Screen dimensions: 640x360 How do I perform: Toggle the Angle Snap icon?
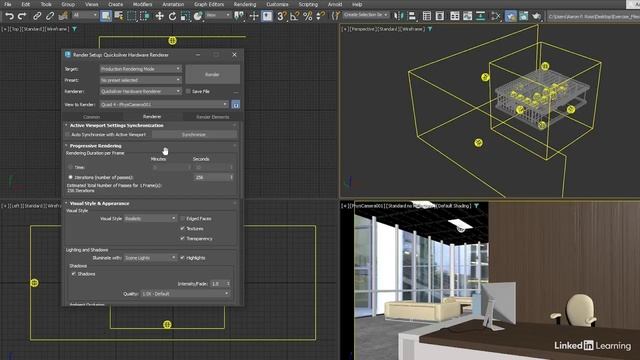[x=295, y=16]
